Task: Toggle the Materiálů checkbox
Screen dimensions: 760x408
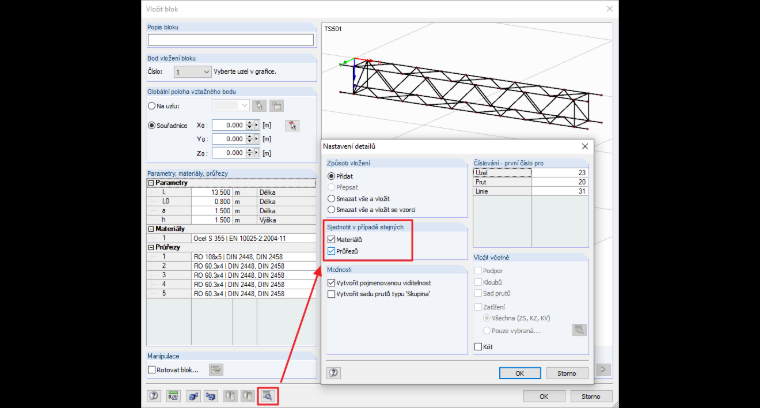Action: pyautogui.click(x=331, y=239)
